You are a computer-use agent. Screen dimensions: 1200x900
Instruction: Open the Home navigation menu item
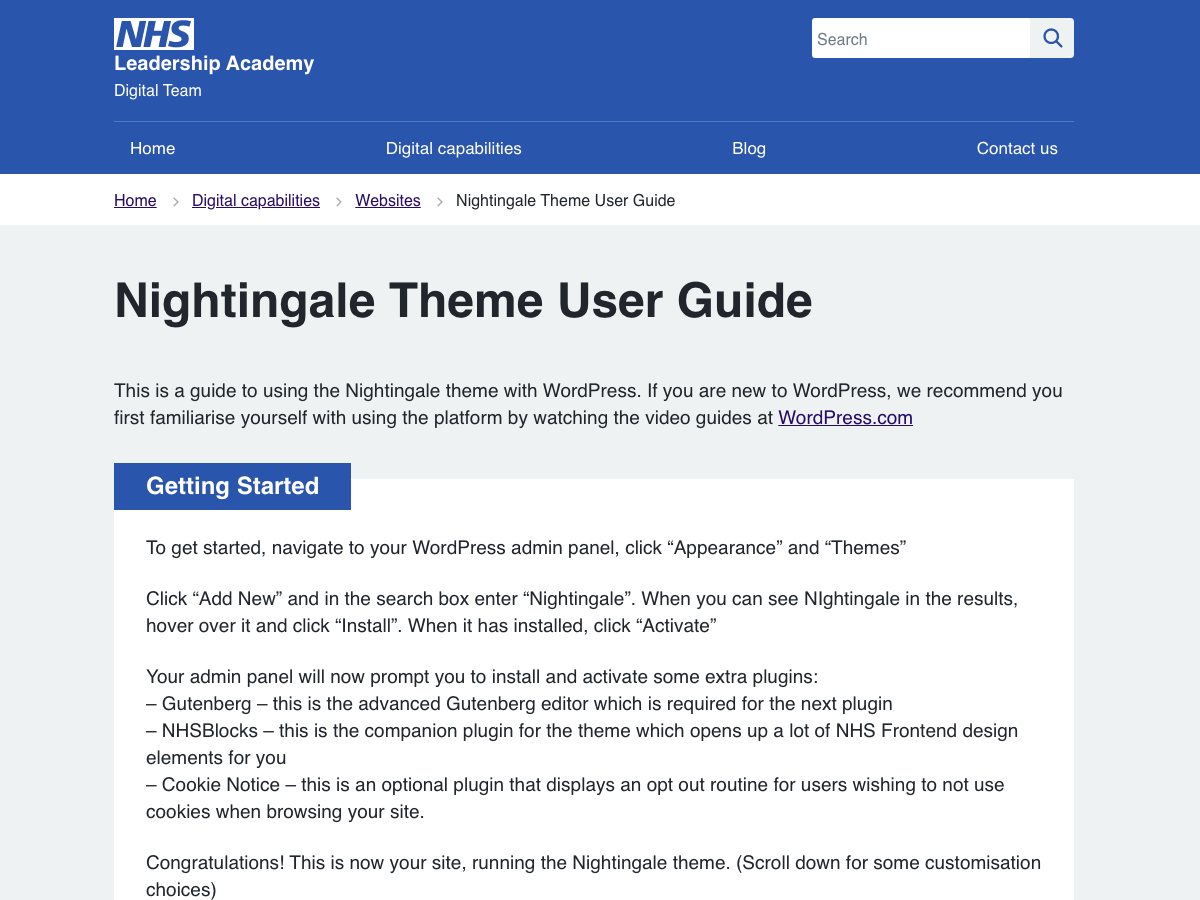[x=152, y=148]
